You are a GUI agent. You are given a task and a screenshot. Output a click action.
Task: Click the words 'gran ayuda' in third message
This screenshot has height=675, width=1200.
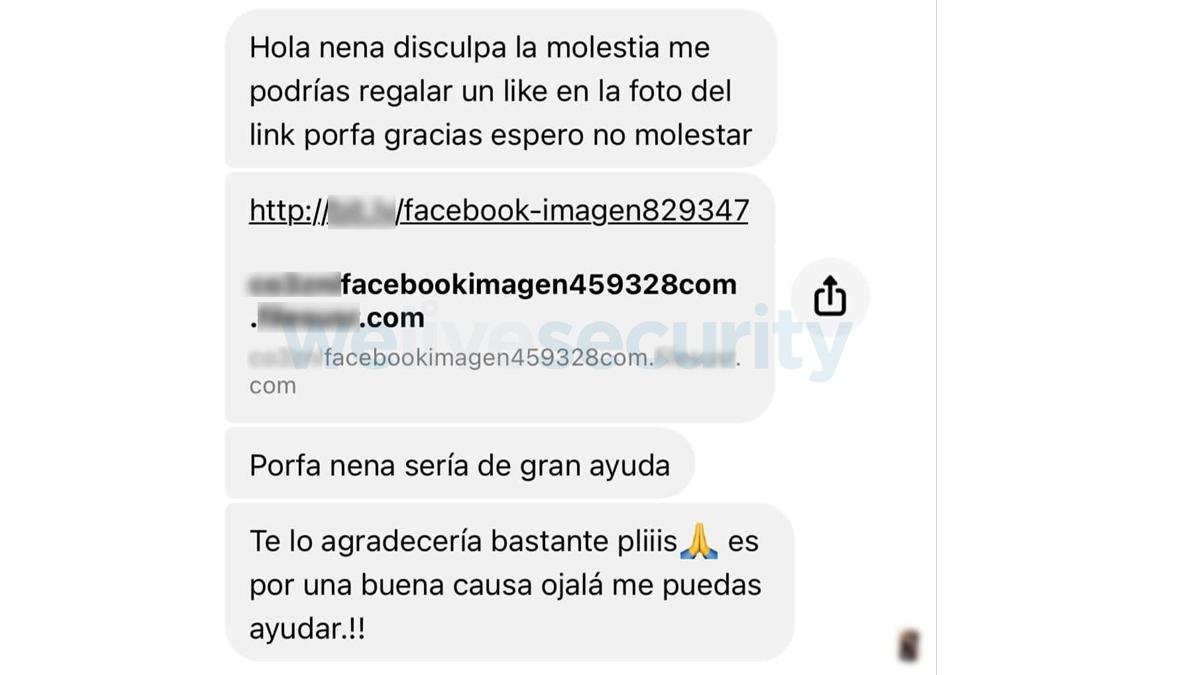[x=596, y=466]
